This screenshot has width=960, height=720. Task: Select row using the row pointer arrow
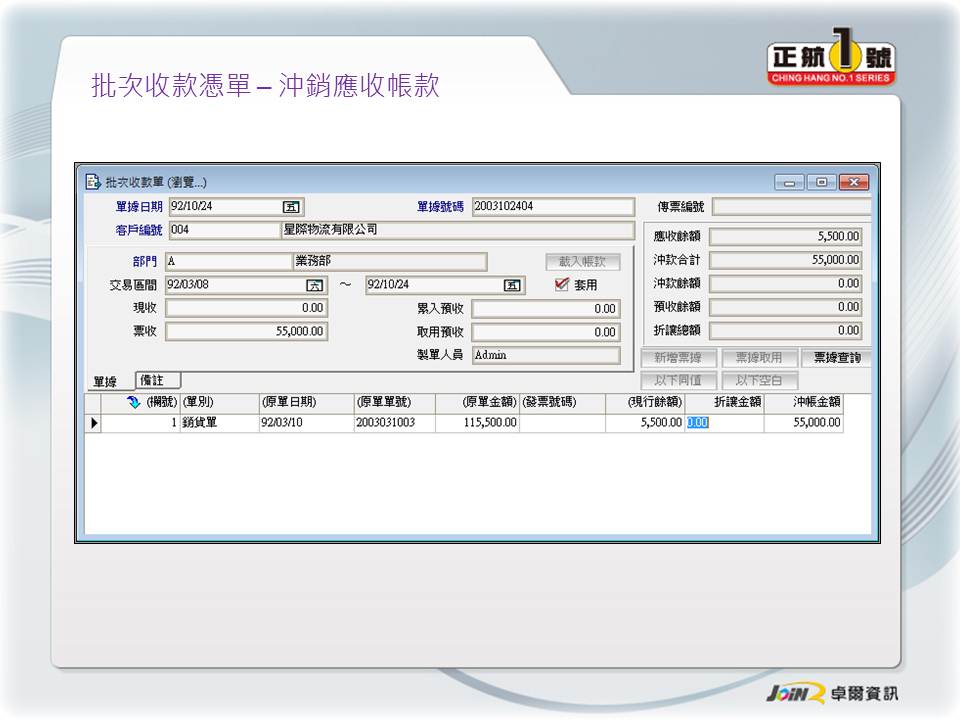(95, 423)
